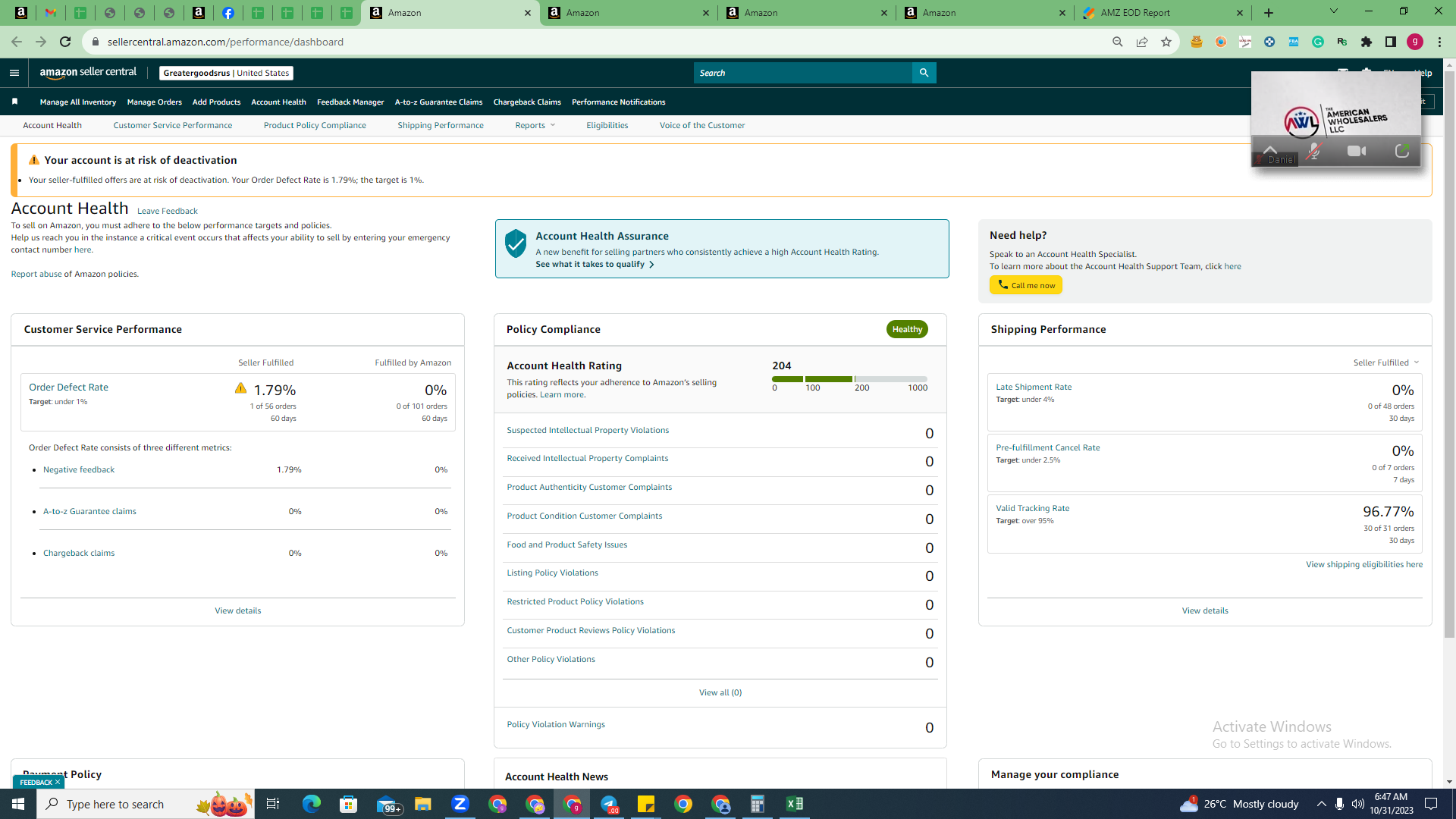Open the Seller Central hamburger menu
The height and width of the screenshot is (819, 1456).
[x=14, y=73]
